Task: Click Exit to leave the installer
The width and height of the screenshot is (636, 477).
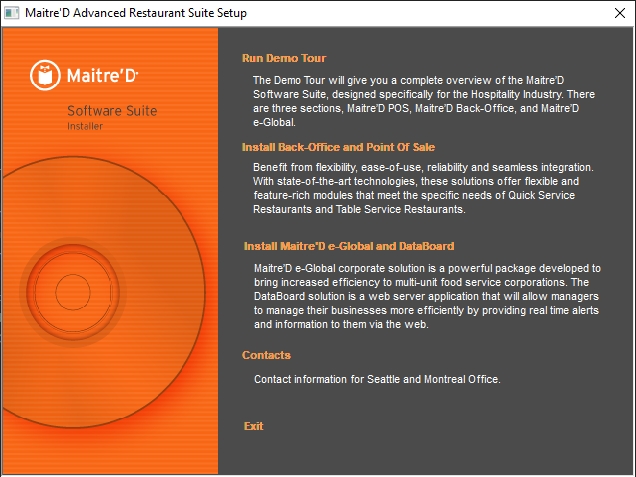Action: [x=253, y=426]
